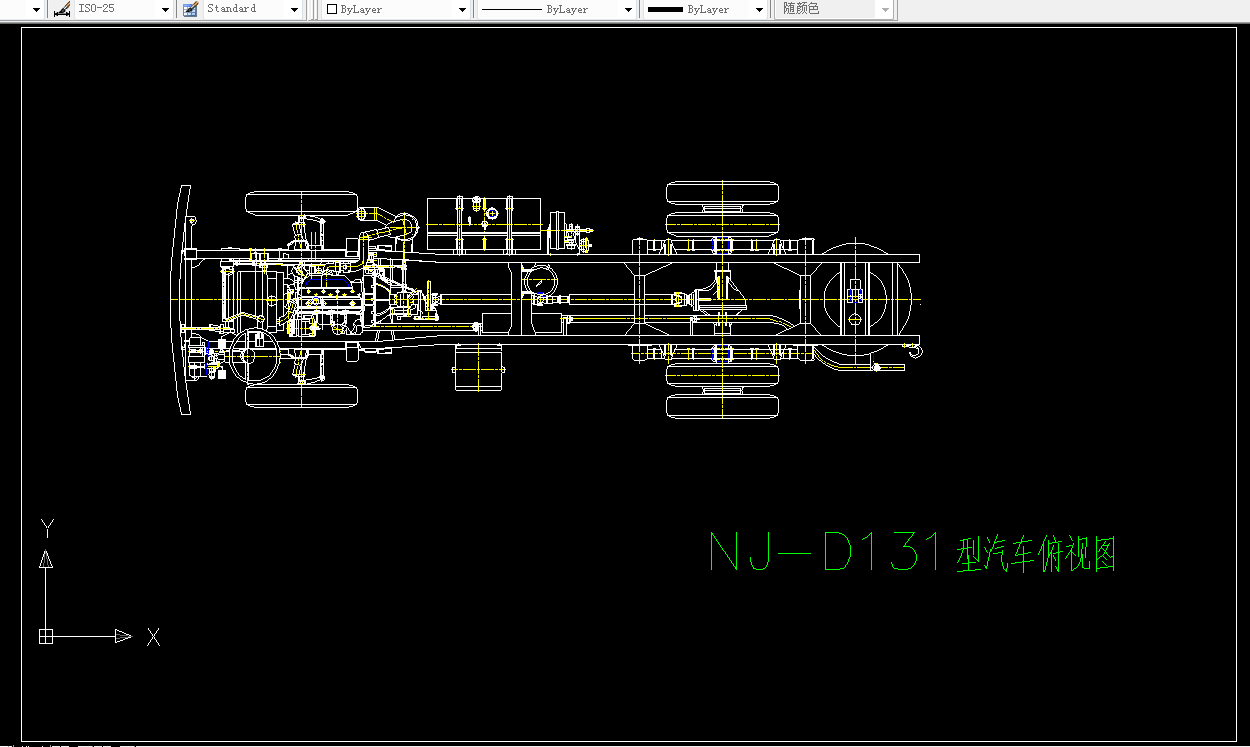Click the X axis label of UCS icon

tap(153, 637)
